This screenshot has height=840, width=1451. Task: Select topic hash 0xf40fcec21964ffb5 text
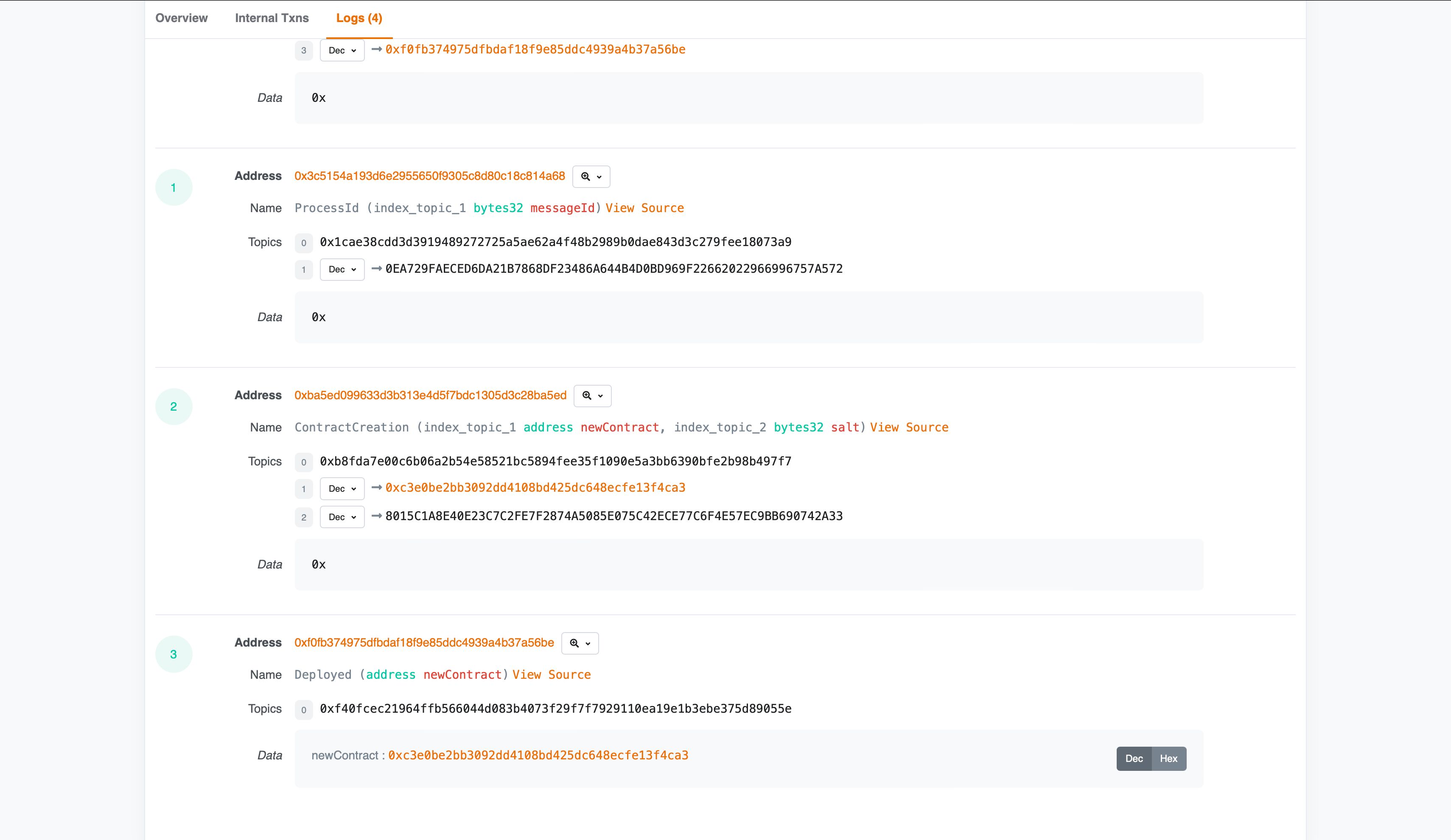click(x=556, y=709)
